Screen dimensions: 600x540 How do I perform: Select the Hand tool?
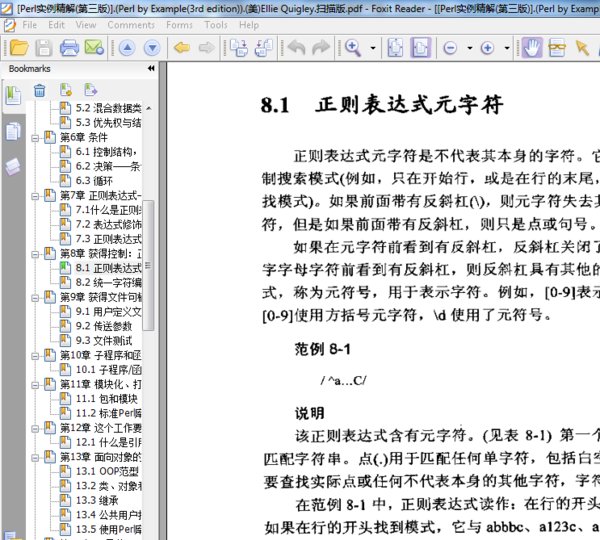coord(532,48)
